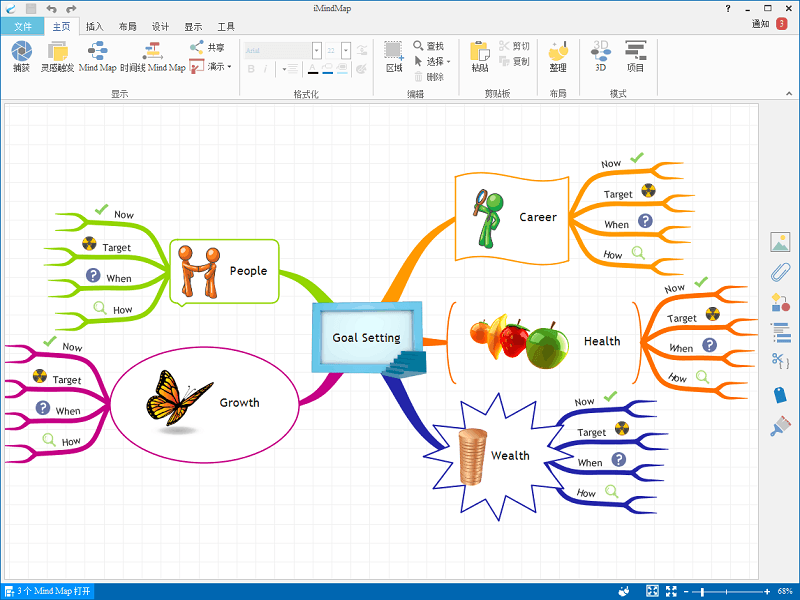Select the People branch box

(224, 271)
